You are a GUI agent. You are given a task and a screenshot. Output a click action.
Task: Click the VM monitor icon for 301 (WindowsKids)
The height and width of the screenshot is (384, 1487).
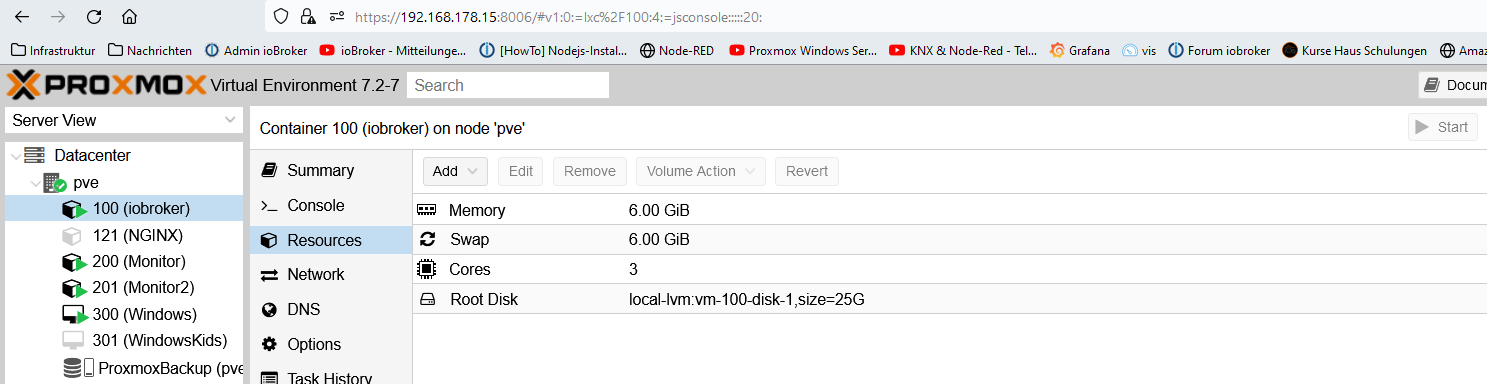pyautogui.click(x=72, y=341)
